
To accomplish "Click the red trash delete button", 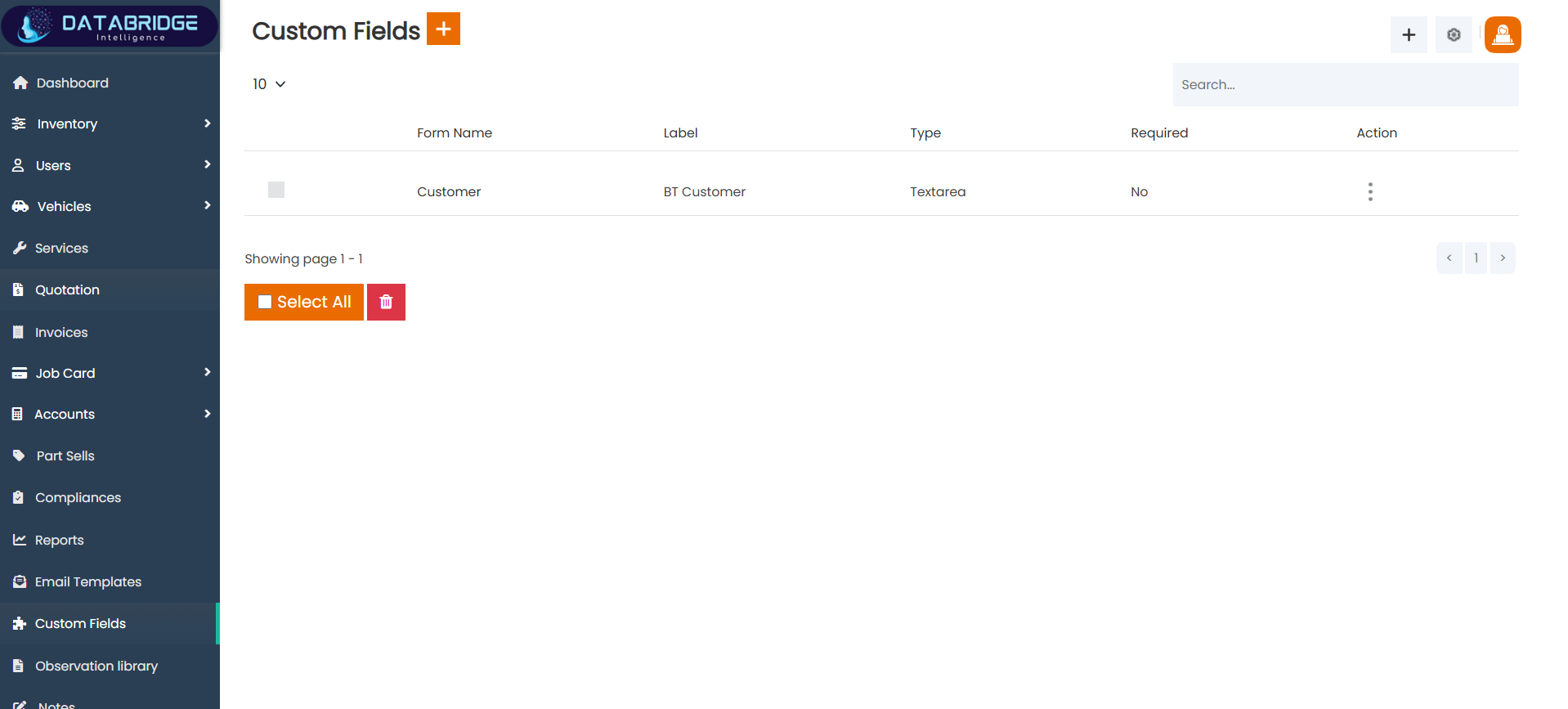I will pos(386,302).
